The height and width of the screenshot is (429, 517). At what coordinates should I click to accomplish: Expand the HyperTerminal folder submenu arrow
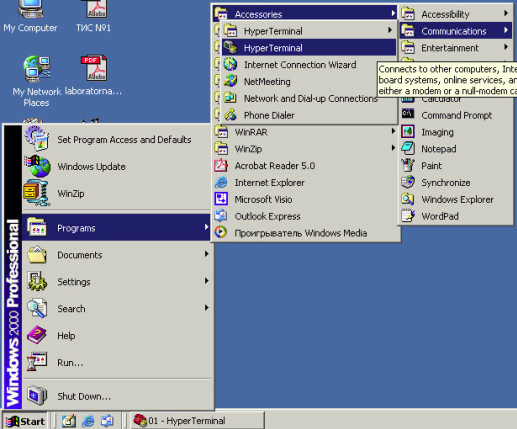(x=390, y=30)
